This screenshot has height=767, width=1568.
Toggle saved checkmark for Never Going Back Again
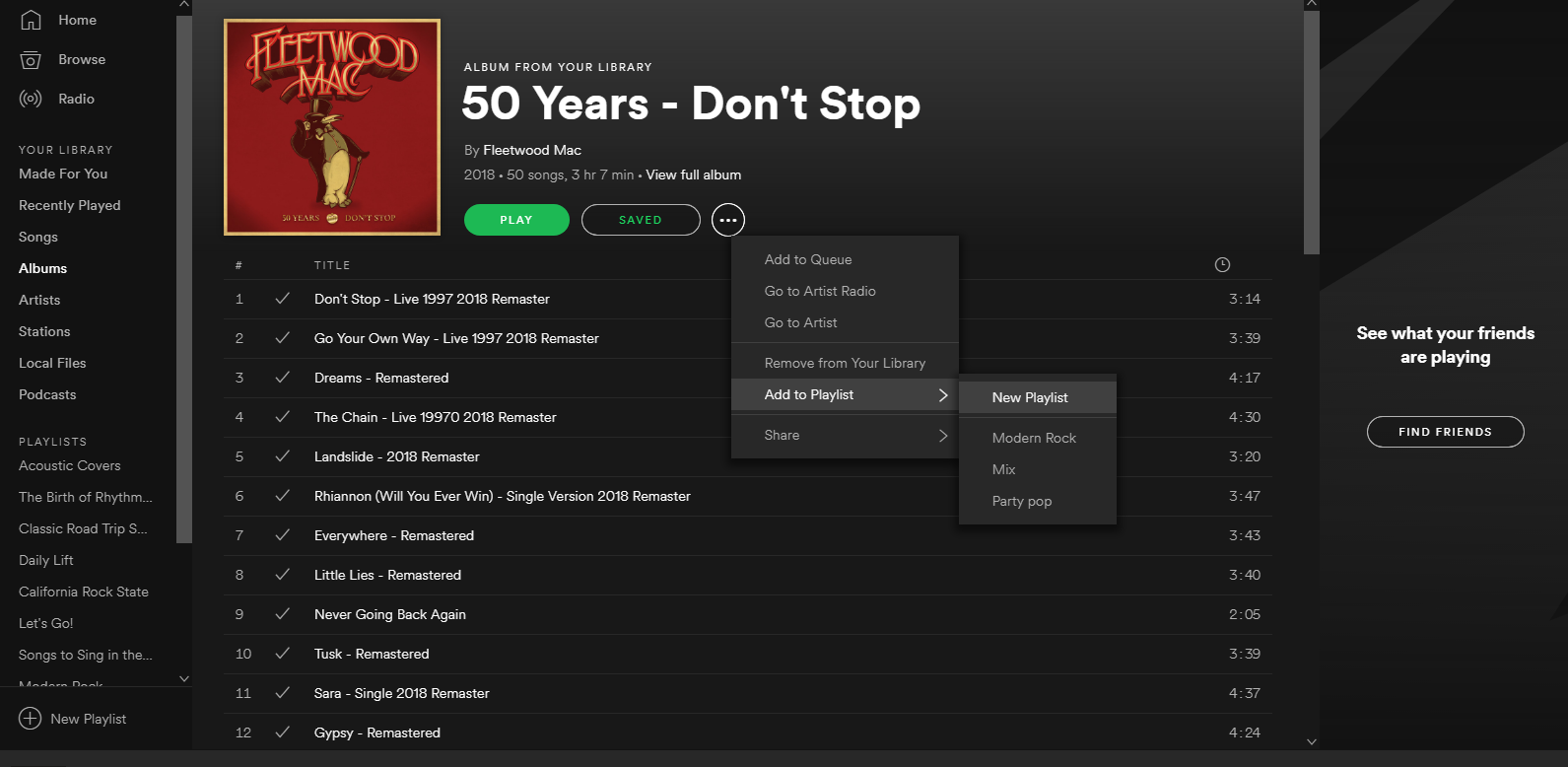[282, 614]
